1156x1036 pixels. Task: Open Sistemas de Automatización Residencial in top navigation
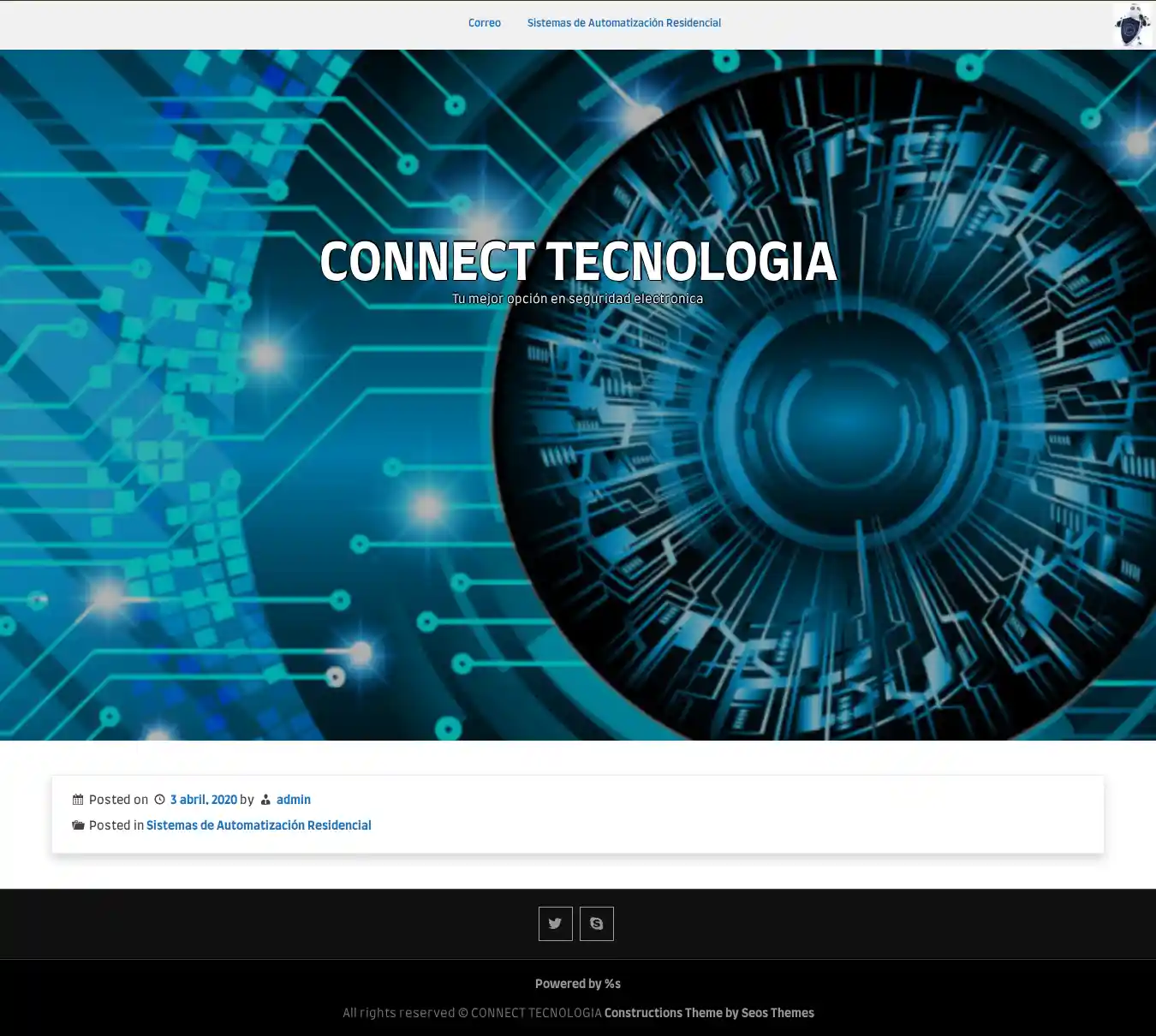tap(623, 23)
